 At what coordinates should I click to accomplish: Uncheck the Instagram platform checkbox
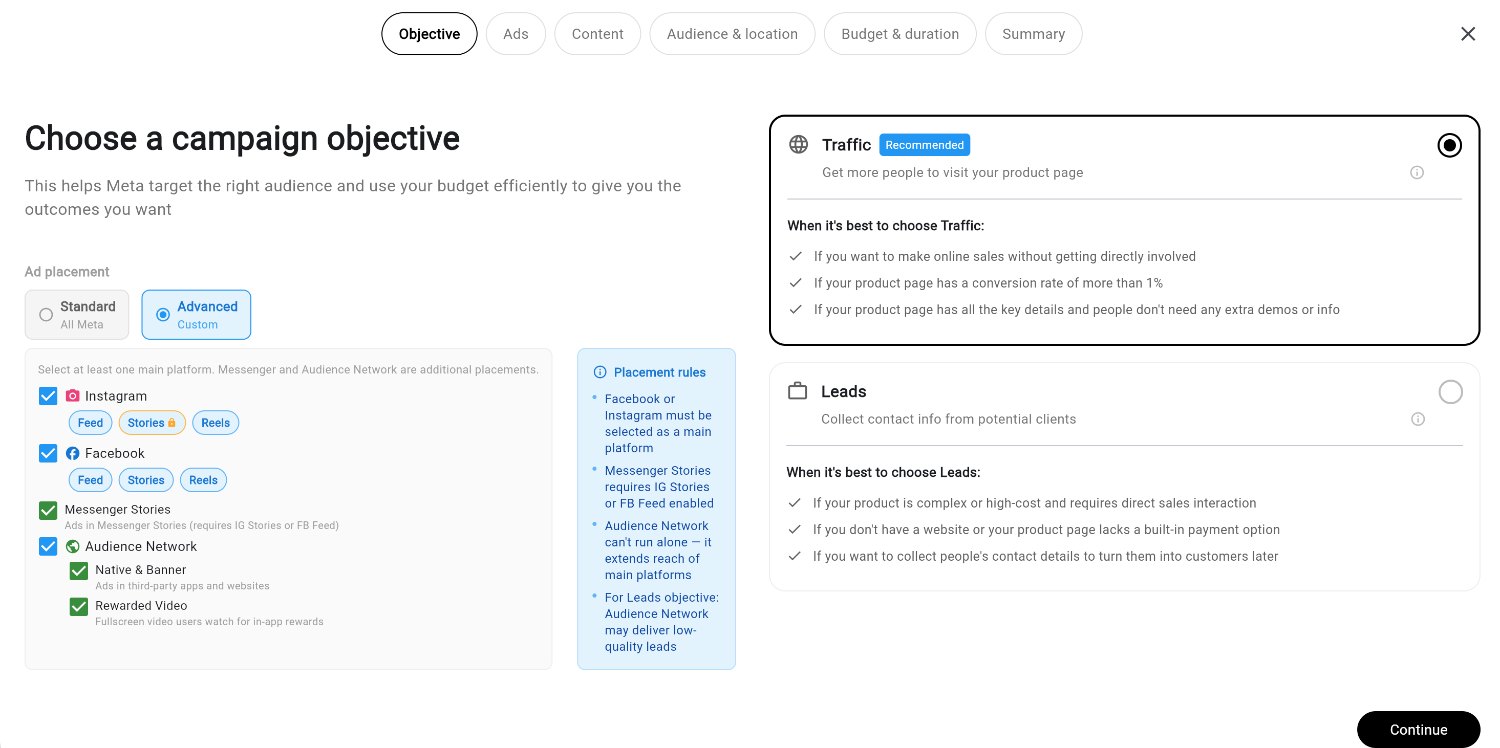click(x=48, y=396)
